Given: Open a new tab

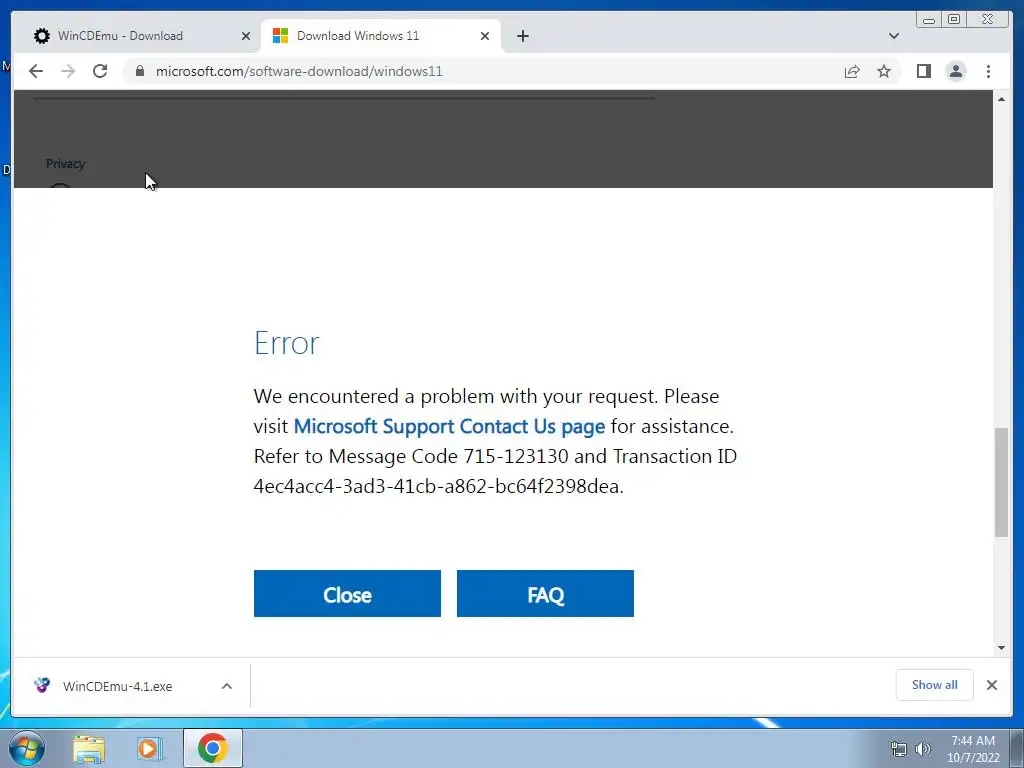Looking at the screenshot, I should coord(522,36).
